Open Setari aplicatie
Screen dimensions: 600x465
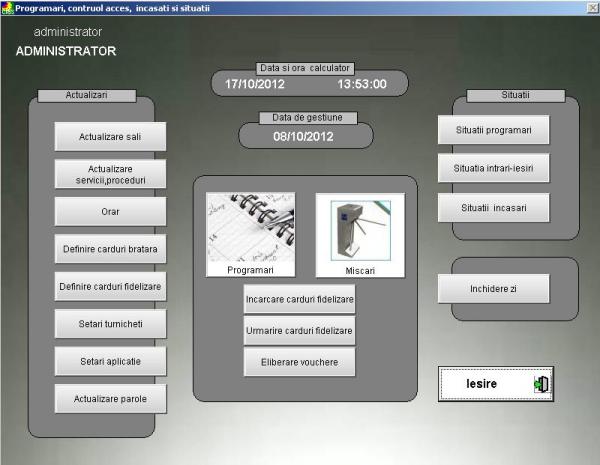[110, 361]
